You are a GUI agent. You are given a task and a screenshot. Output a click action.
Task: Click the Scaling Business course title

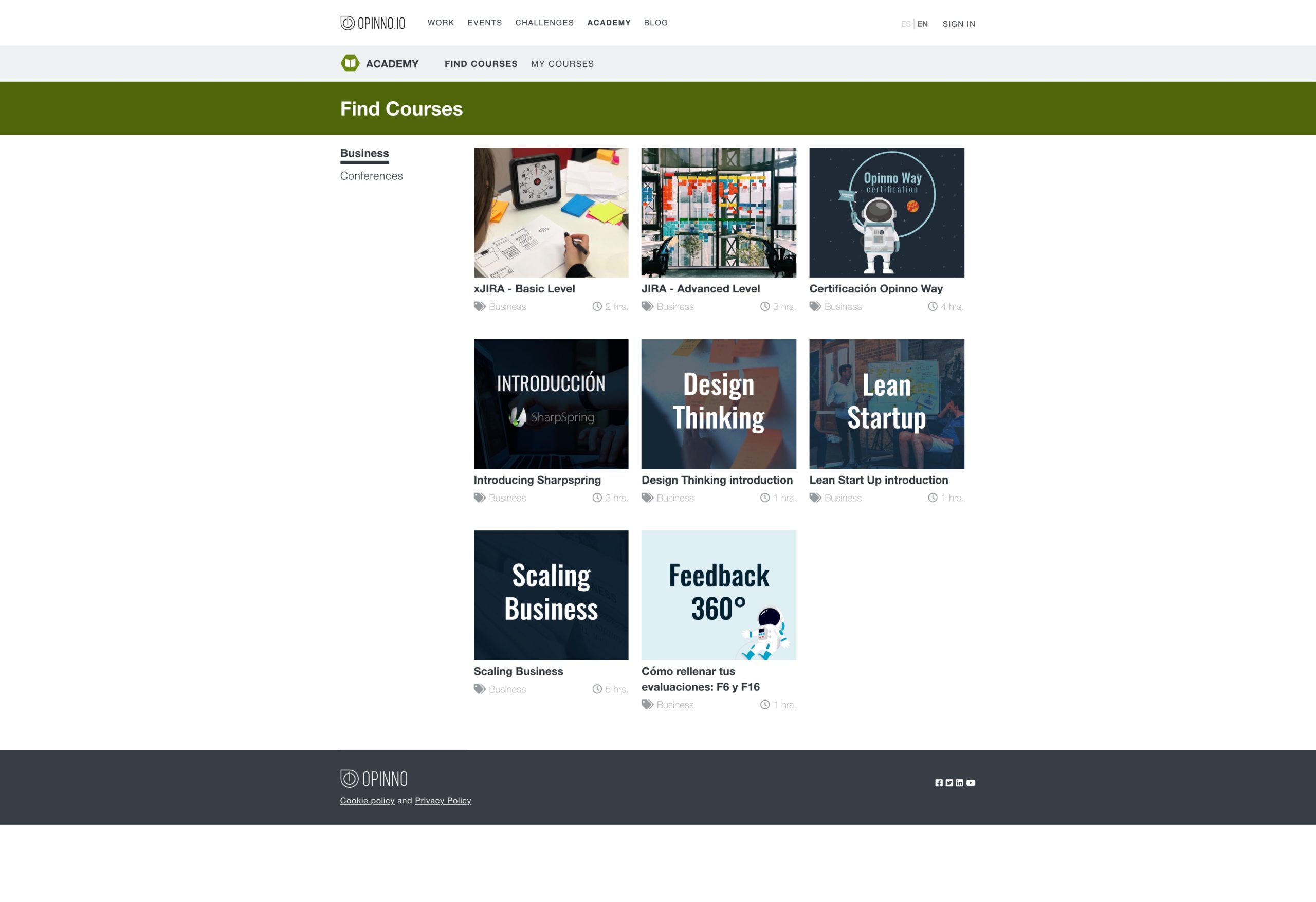(518, 671)
